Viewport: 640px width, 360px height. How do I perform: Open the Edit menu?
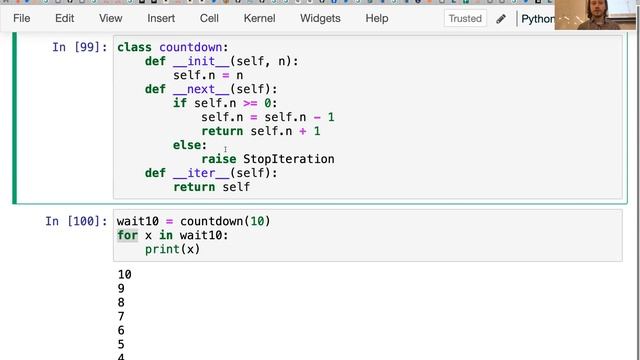click(x=64, y=18)
